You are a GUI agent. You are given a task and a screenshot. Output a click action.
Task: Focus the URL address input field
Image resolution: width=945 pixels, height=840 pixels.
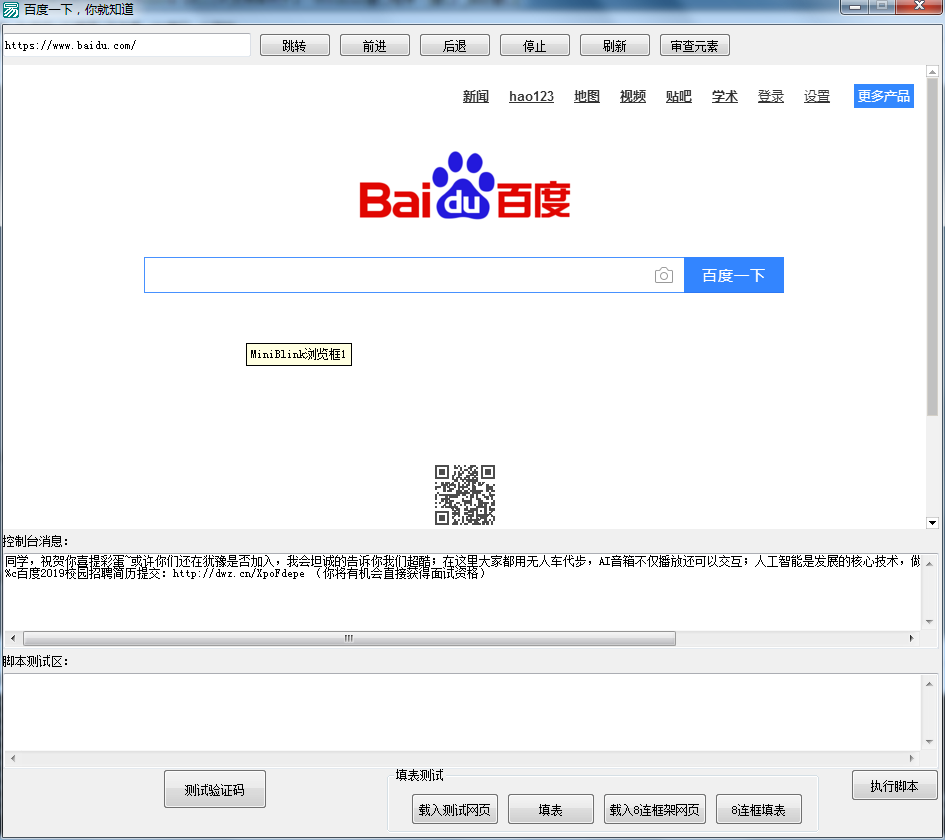pyautogui.click(x=127, y=45)
